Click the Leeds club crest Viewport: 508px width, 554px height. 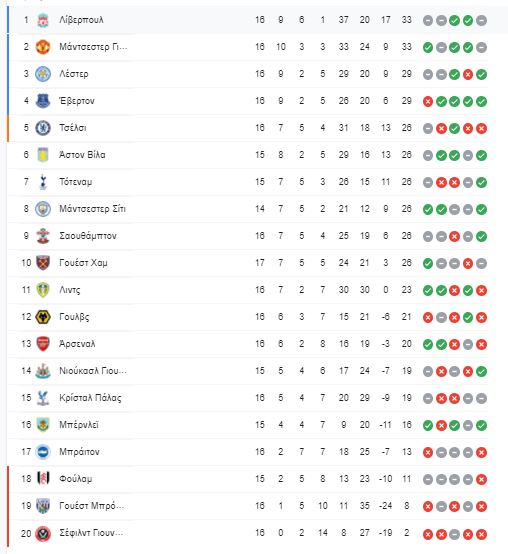click(x=43, y=290)
